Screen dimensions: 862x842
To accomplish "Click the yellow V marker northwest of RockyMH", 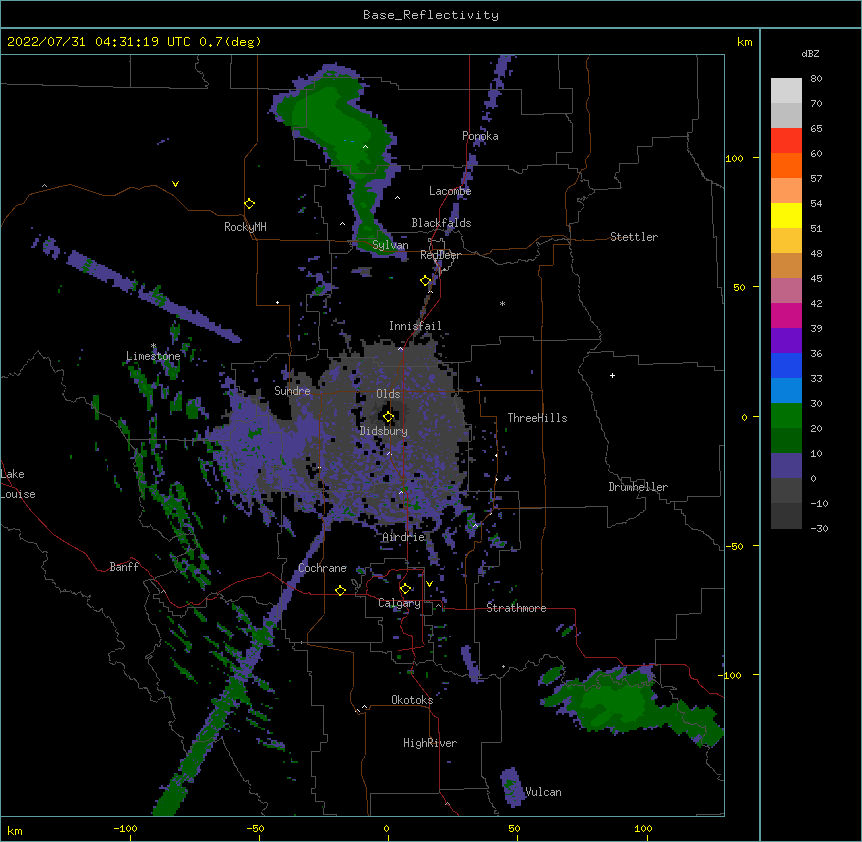I will coord(175,184).
